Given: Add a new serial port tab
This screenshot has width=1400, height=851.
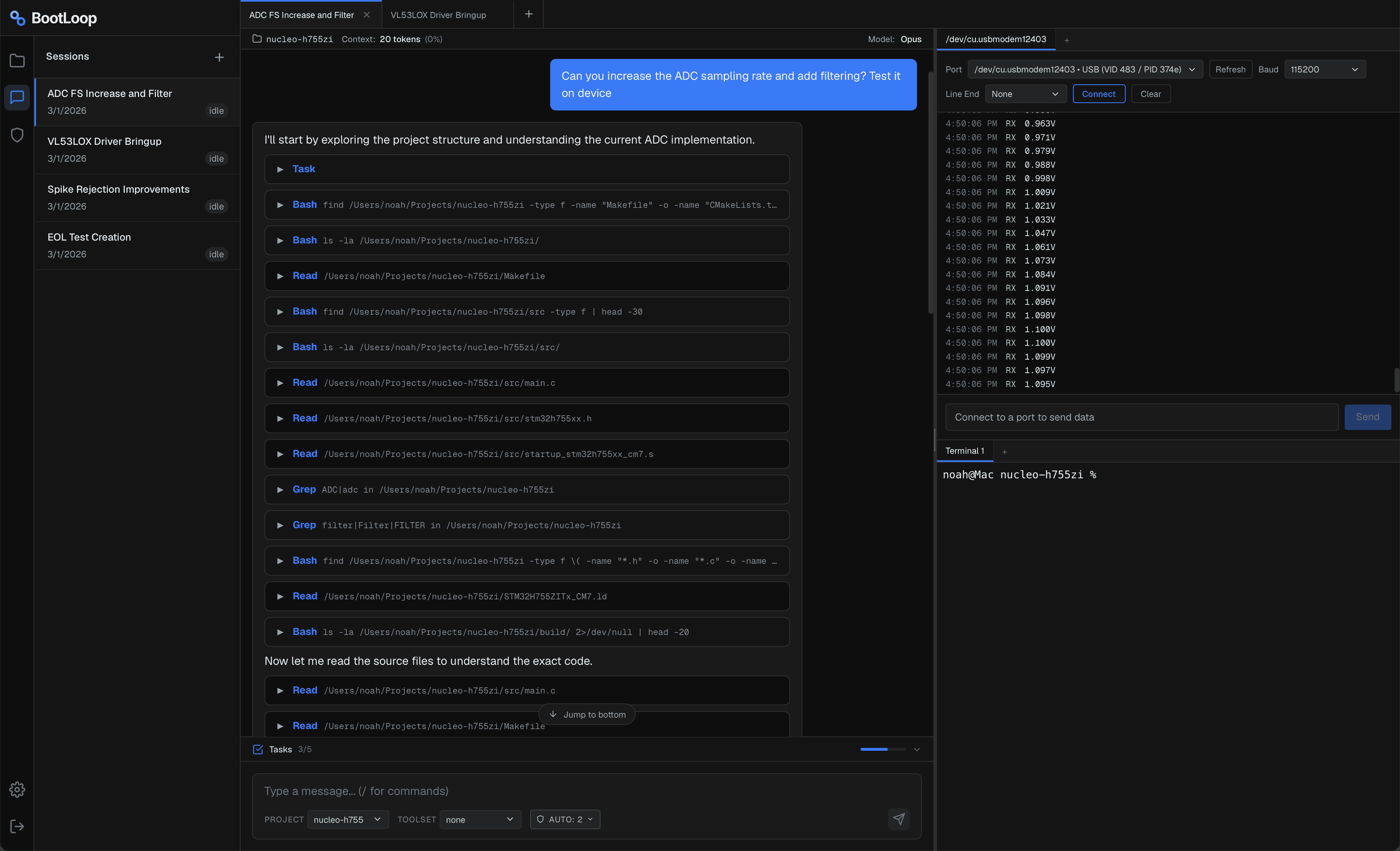Looking at the screenshot, I should pos(1066,40).
